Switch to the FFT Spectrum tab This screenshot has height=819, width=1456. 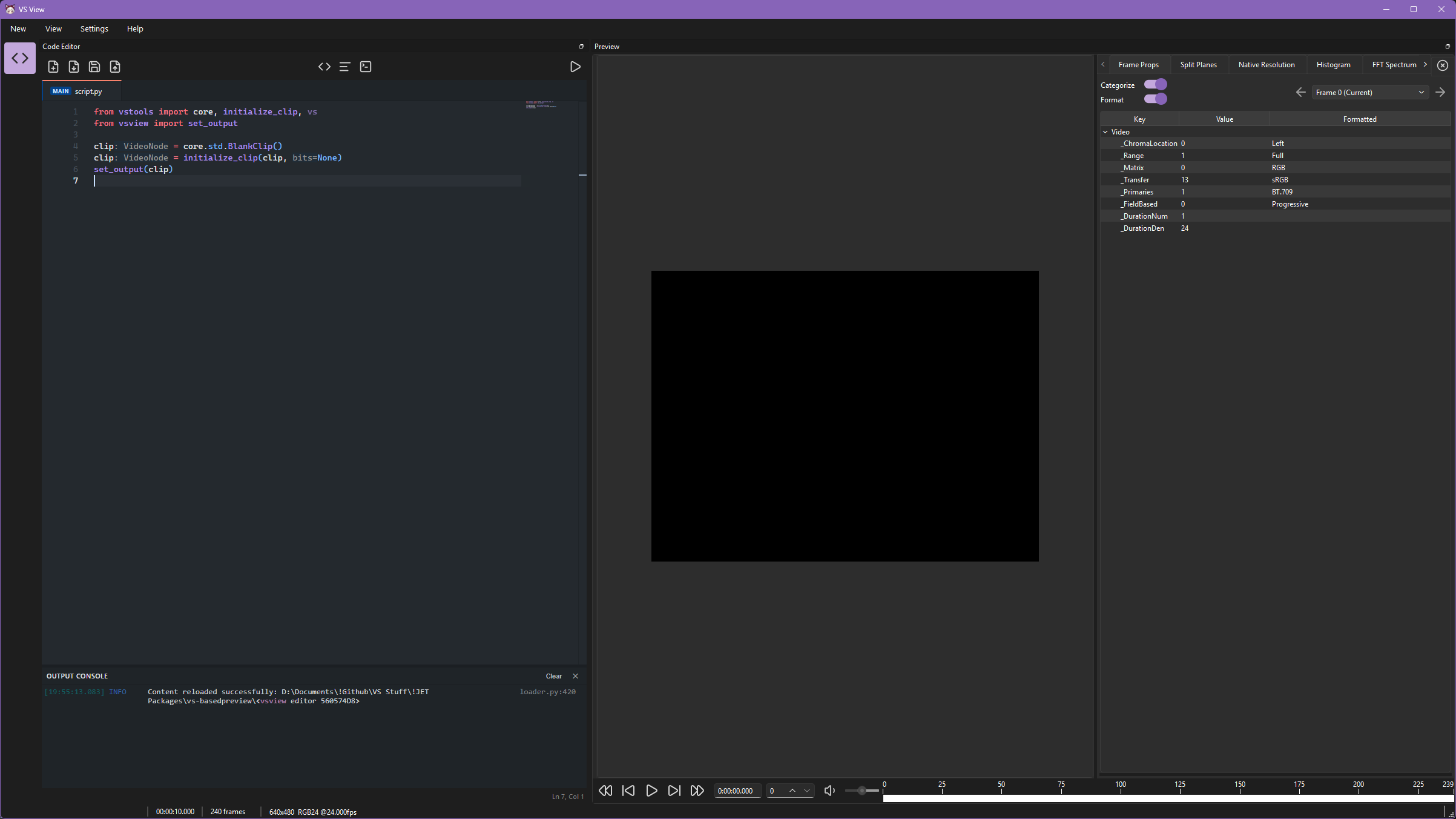[1394, 65]
